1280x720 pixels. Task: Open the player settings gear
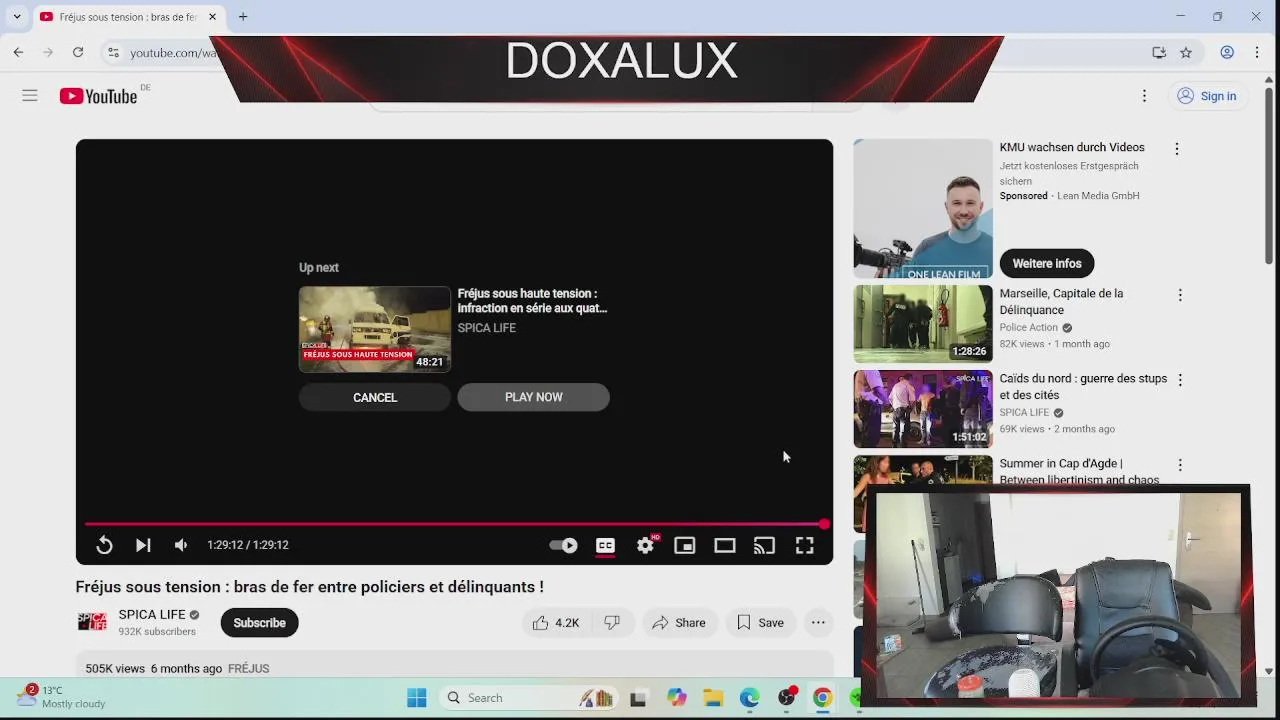(645, 545)
